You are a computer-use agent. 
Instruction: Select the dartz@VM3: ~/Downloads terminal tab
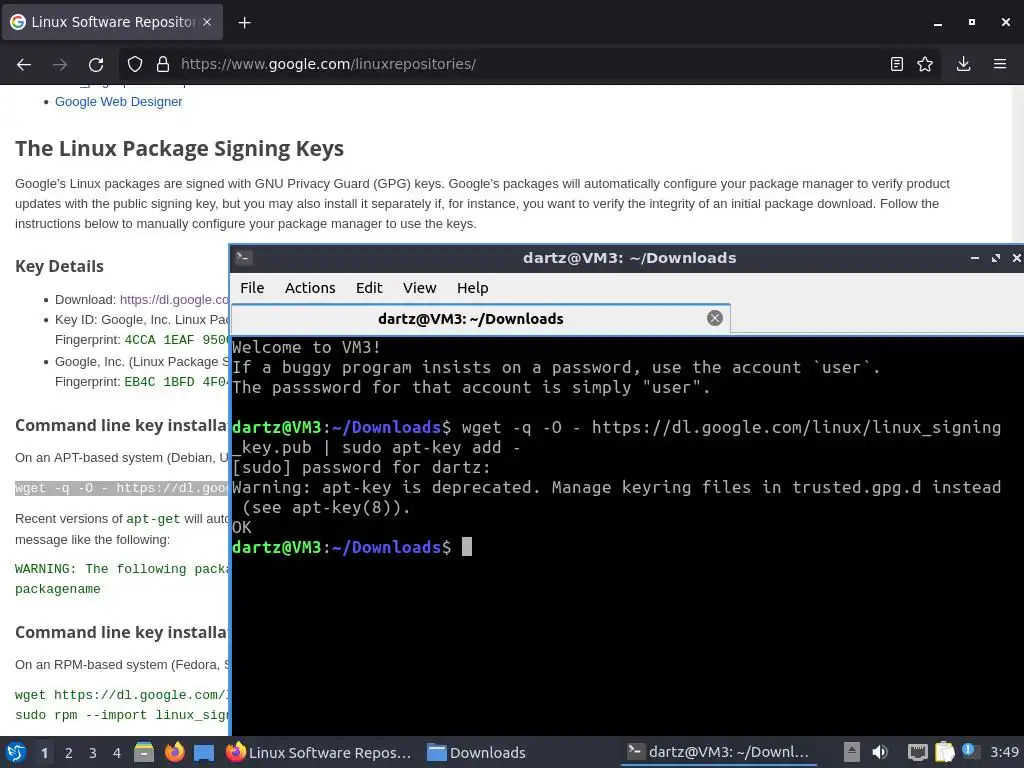pyautogui.click(x=481, y=319)
